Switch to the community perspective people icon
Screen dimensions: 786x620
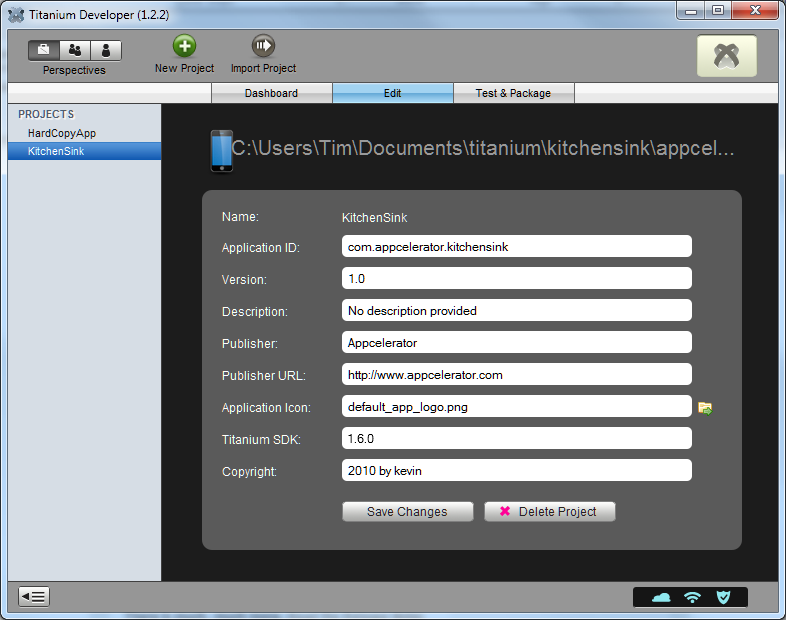point(75,50)
